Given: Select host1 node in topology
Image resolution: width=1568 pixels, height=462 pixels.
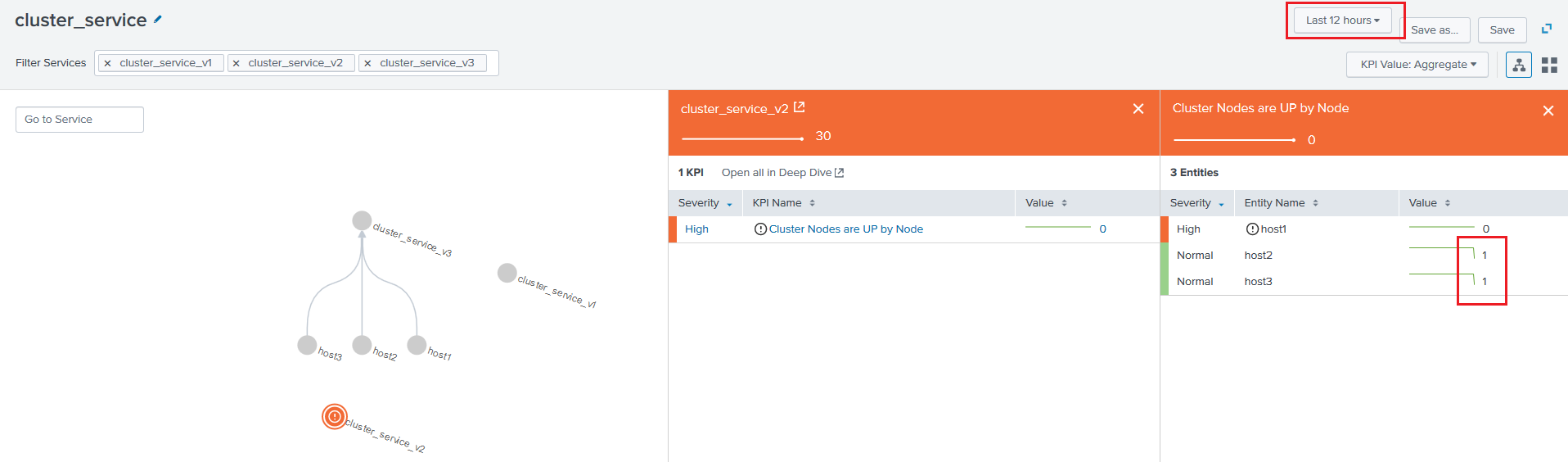Looking at the screenshot, I should pyautogui.click(x=417, y=346).
